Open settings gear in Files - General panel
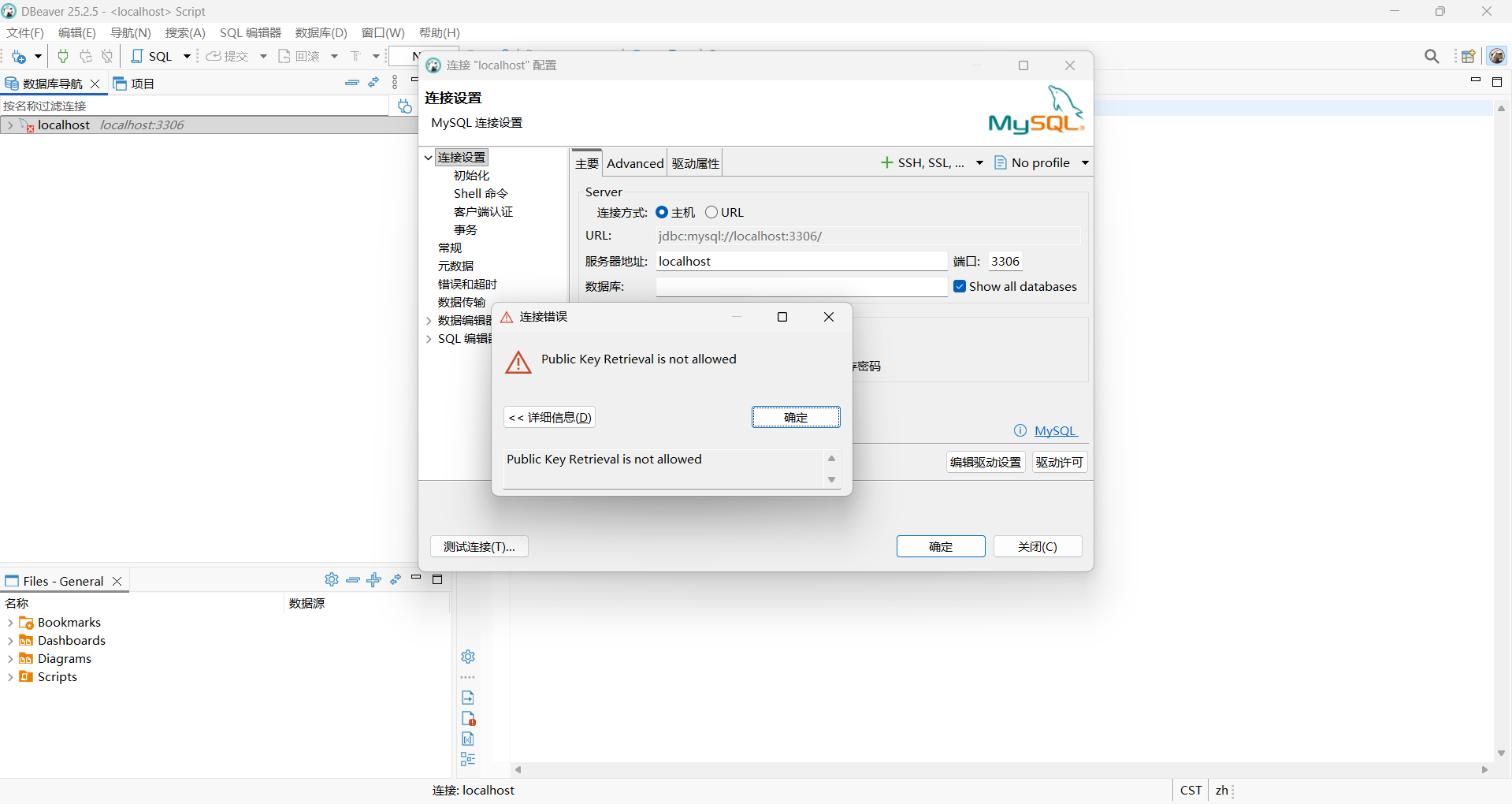This screenshot has height=804, width=1512. click(x=332, y=579)
